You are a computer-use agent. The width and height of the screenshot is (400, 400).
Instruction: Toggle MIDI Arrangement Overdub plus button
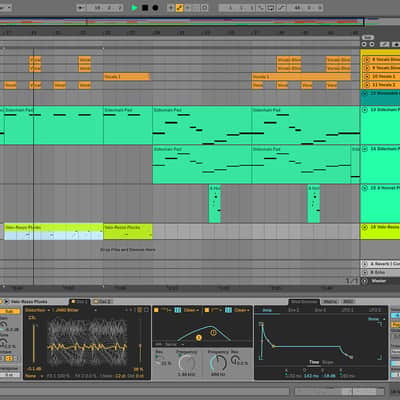coord(171,8)
